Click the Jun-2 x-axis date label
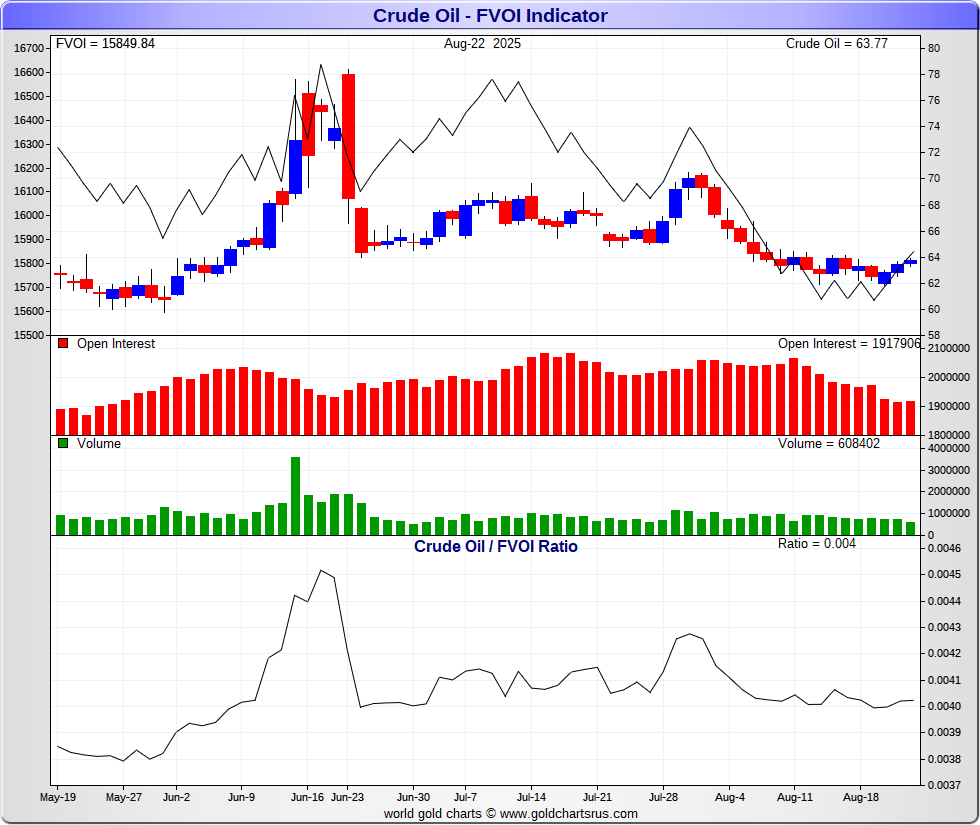 176,798
